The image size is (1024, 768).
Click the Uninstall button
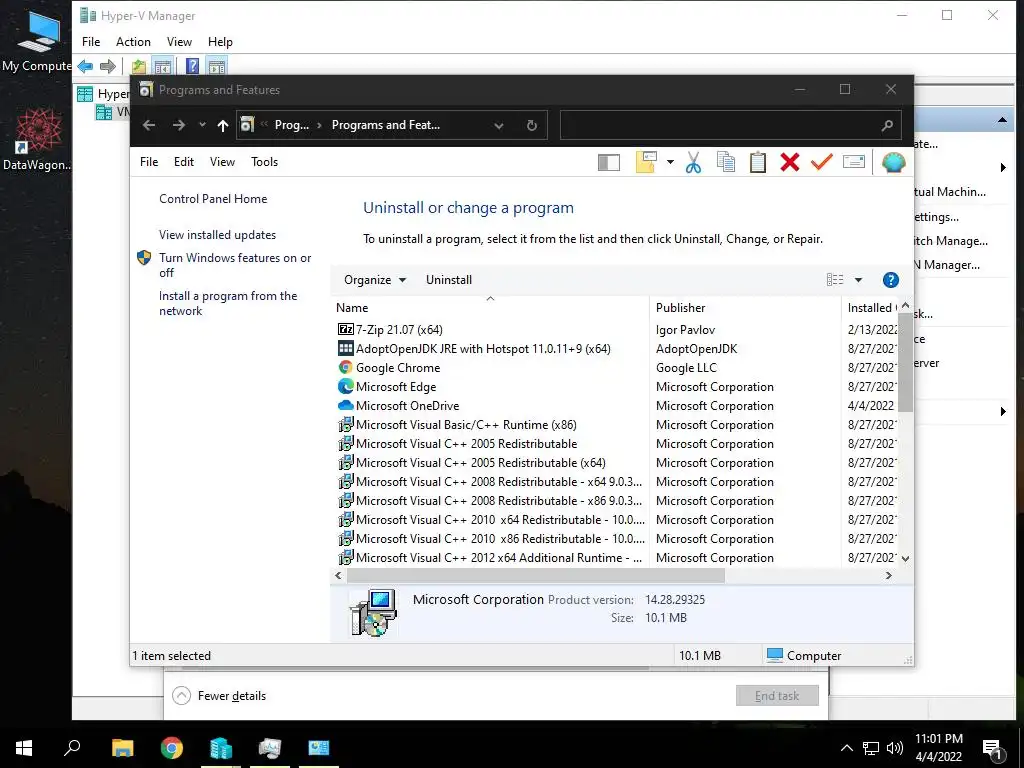[449, 280]
